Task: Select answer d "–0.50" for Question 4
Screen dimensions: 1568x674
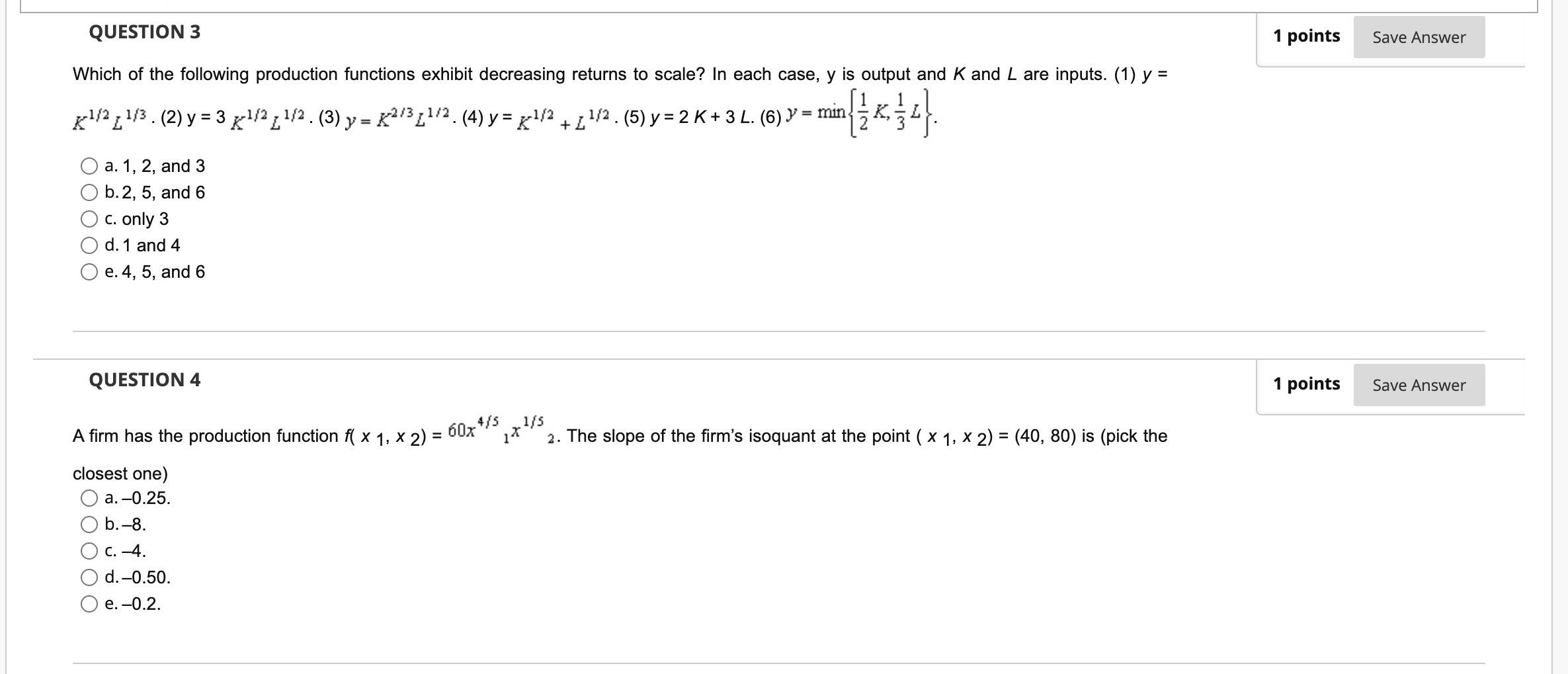Action: pyautogui.click(x=89, y=577)
